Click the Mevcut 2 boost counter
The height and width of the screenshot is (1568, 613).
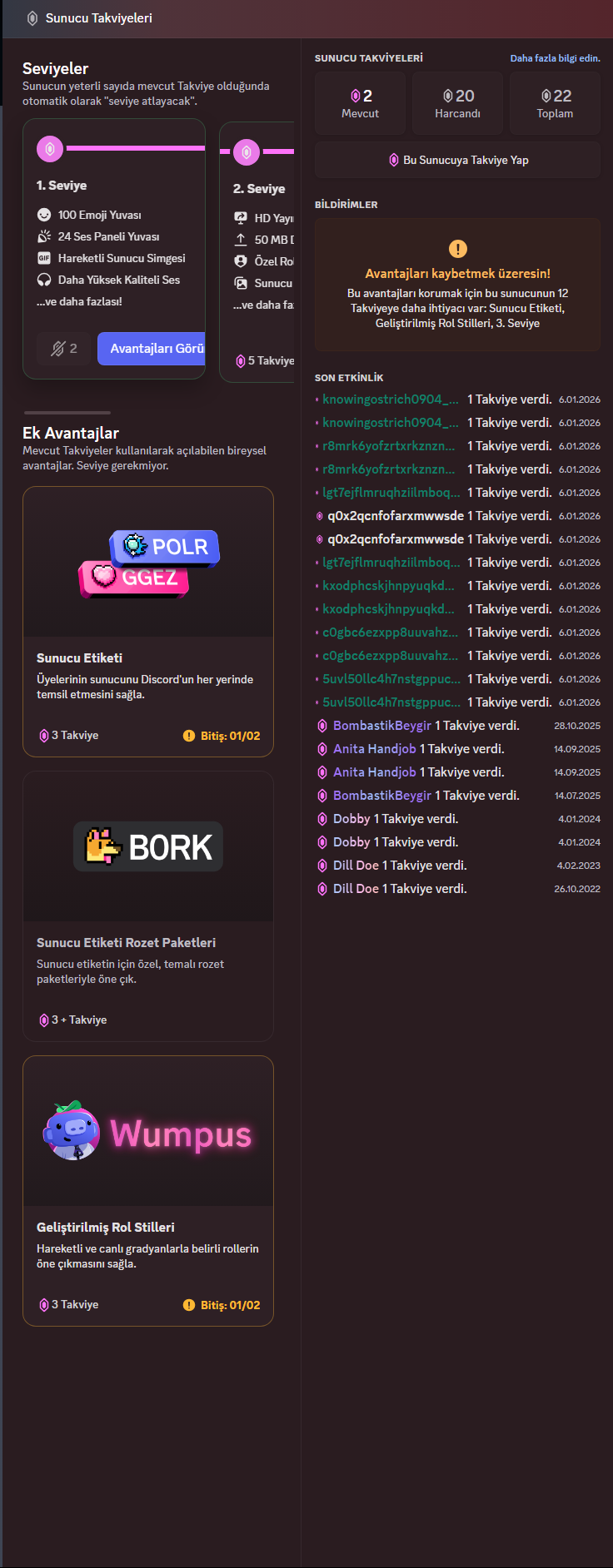click(360, 103)
